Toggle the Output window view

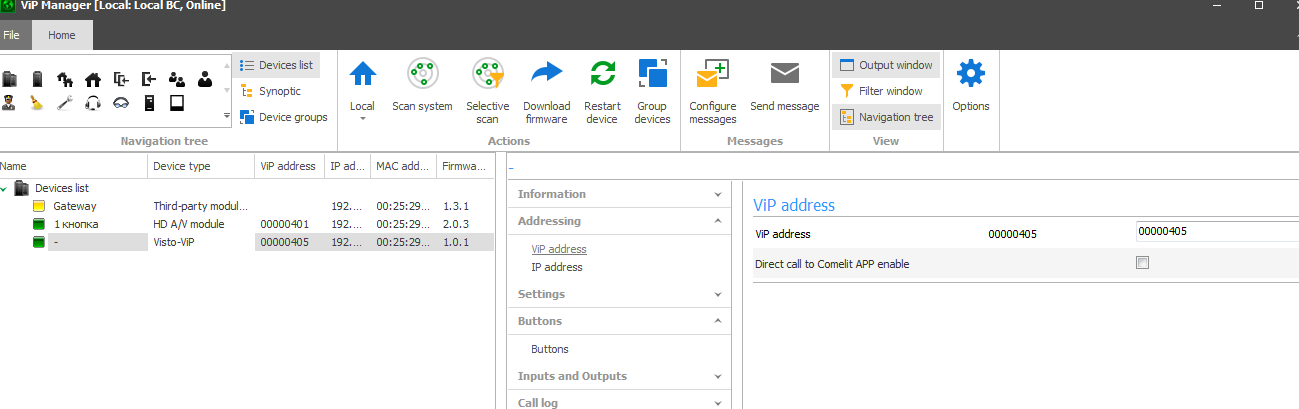886,65
